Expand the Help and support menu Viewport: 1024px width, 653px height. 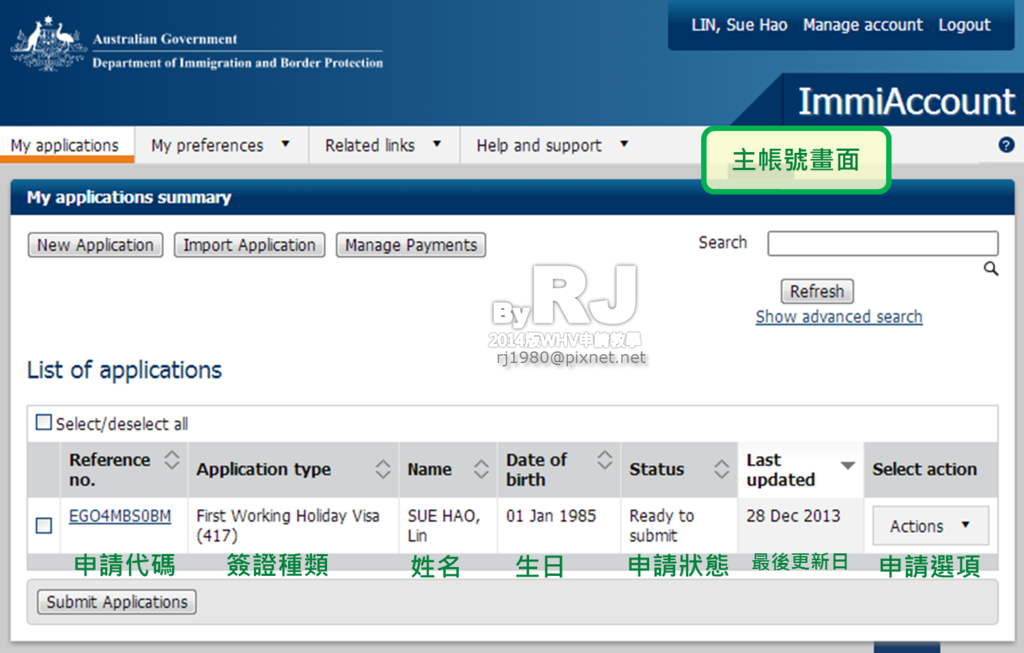click(552, 145)
